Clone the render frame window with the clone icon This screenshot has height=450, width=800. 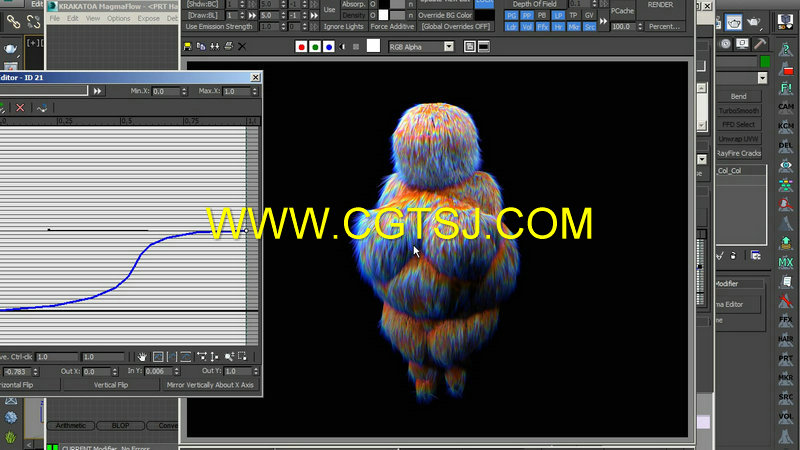(215, 47)
